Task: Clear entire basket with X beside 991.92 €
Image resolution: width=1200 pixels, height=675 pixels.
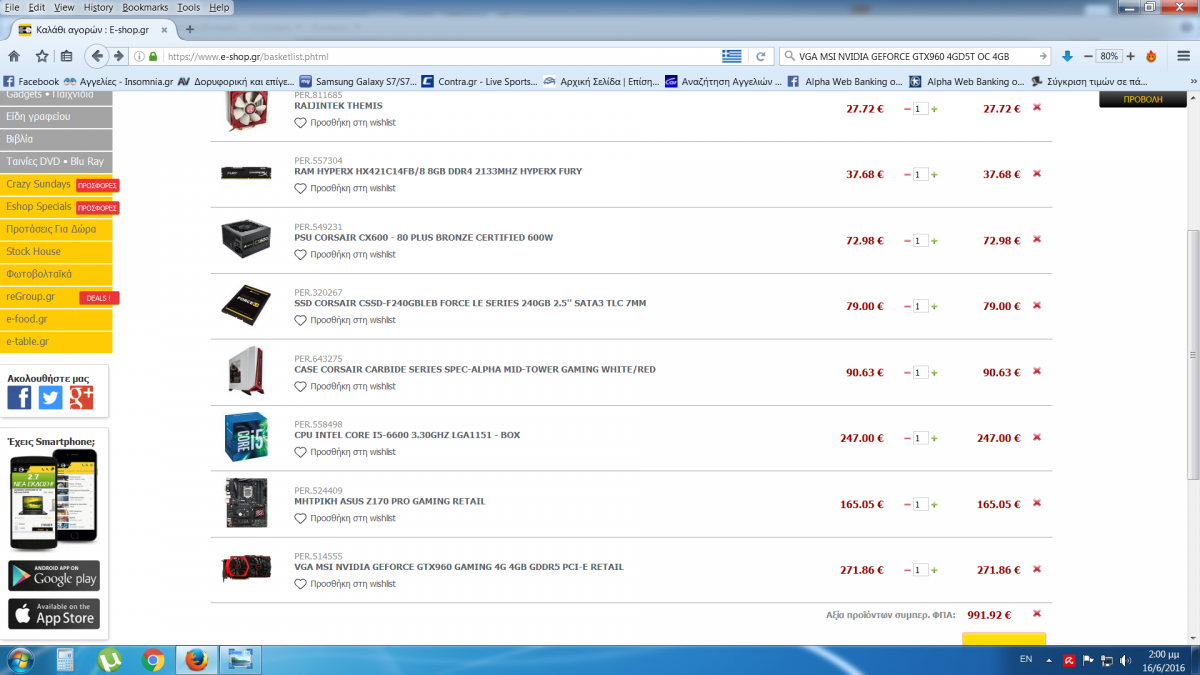Action: [x=1037, y=613]
